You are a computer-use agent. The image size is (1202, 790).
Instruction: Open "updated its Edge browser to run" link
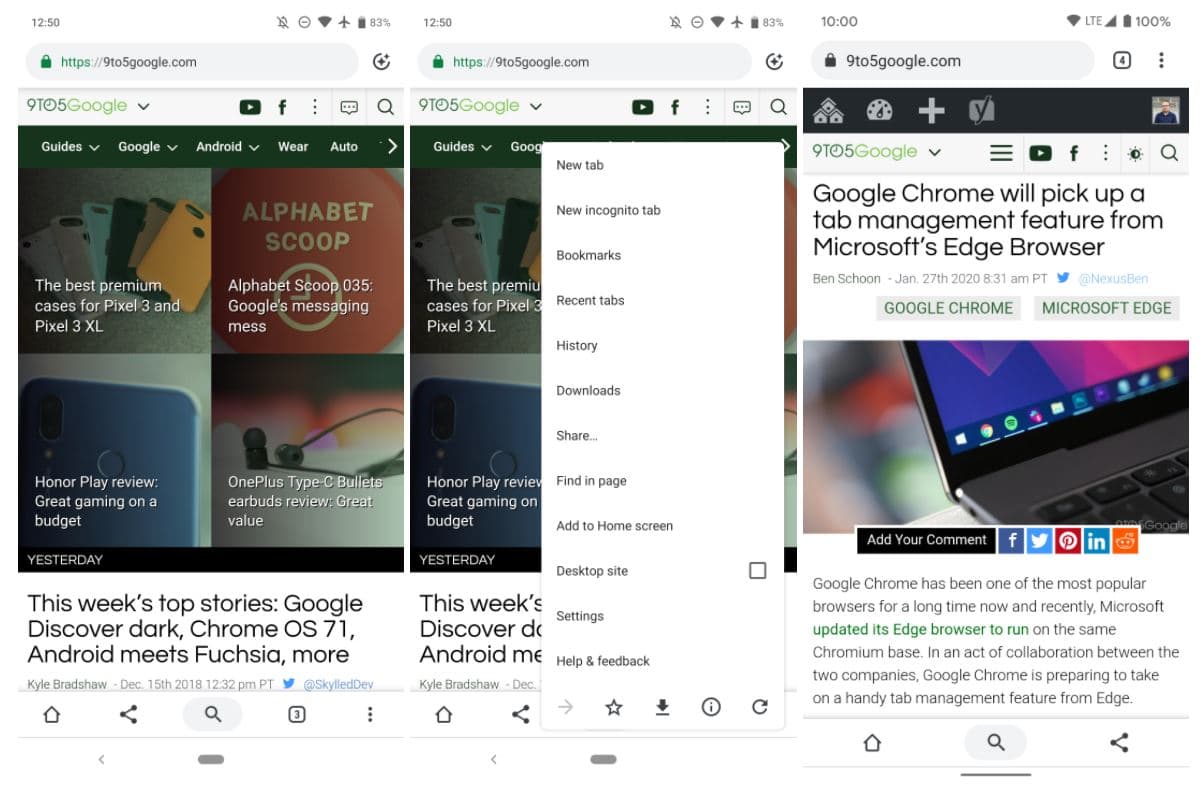pyautogui.click(x=920, y=630)
